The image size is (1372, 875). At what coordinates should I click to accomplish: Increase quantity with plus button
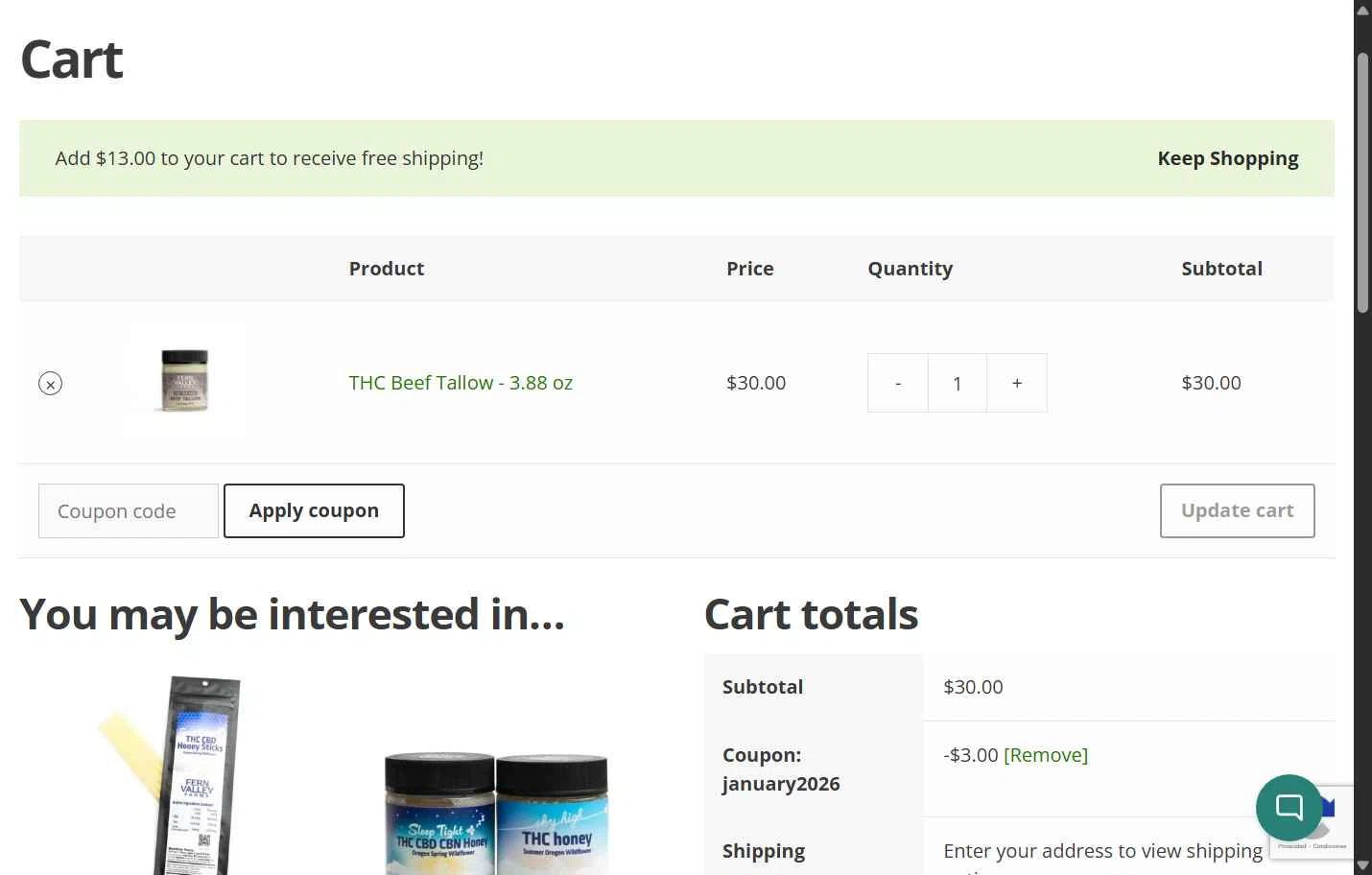[x=1017, y=383]
